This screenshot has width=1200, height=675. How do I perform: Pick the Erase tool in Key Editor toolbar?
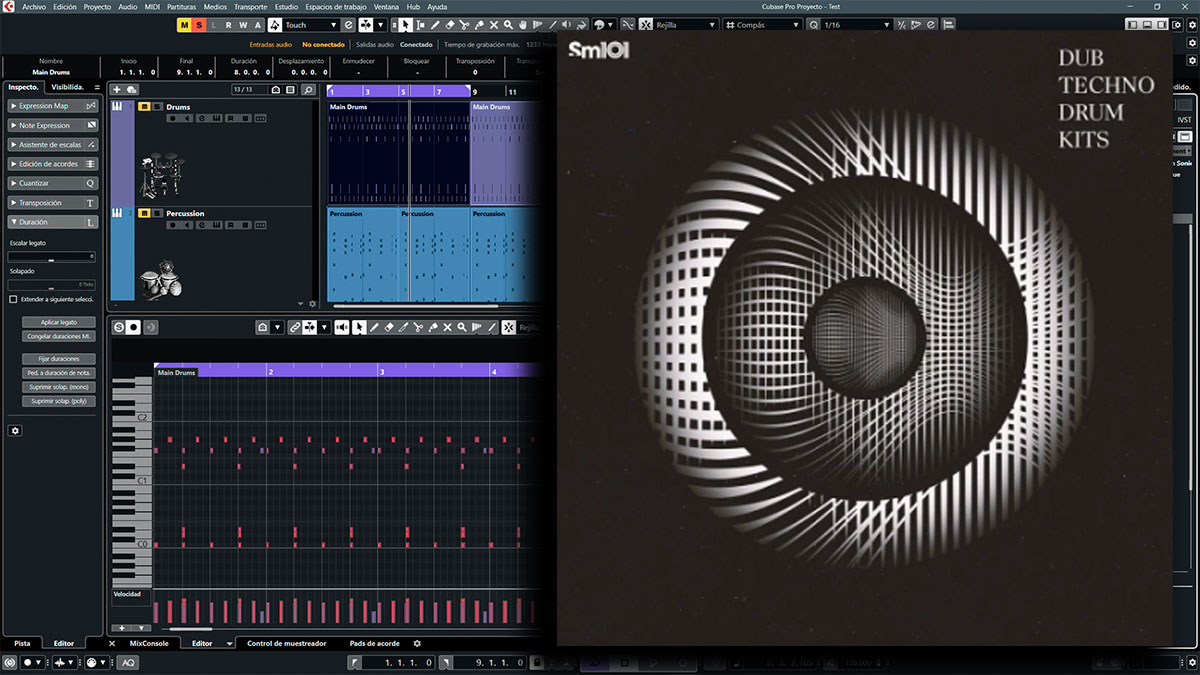coord(389,327)
